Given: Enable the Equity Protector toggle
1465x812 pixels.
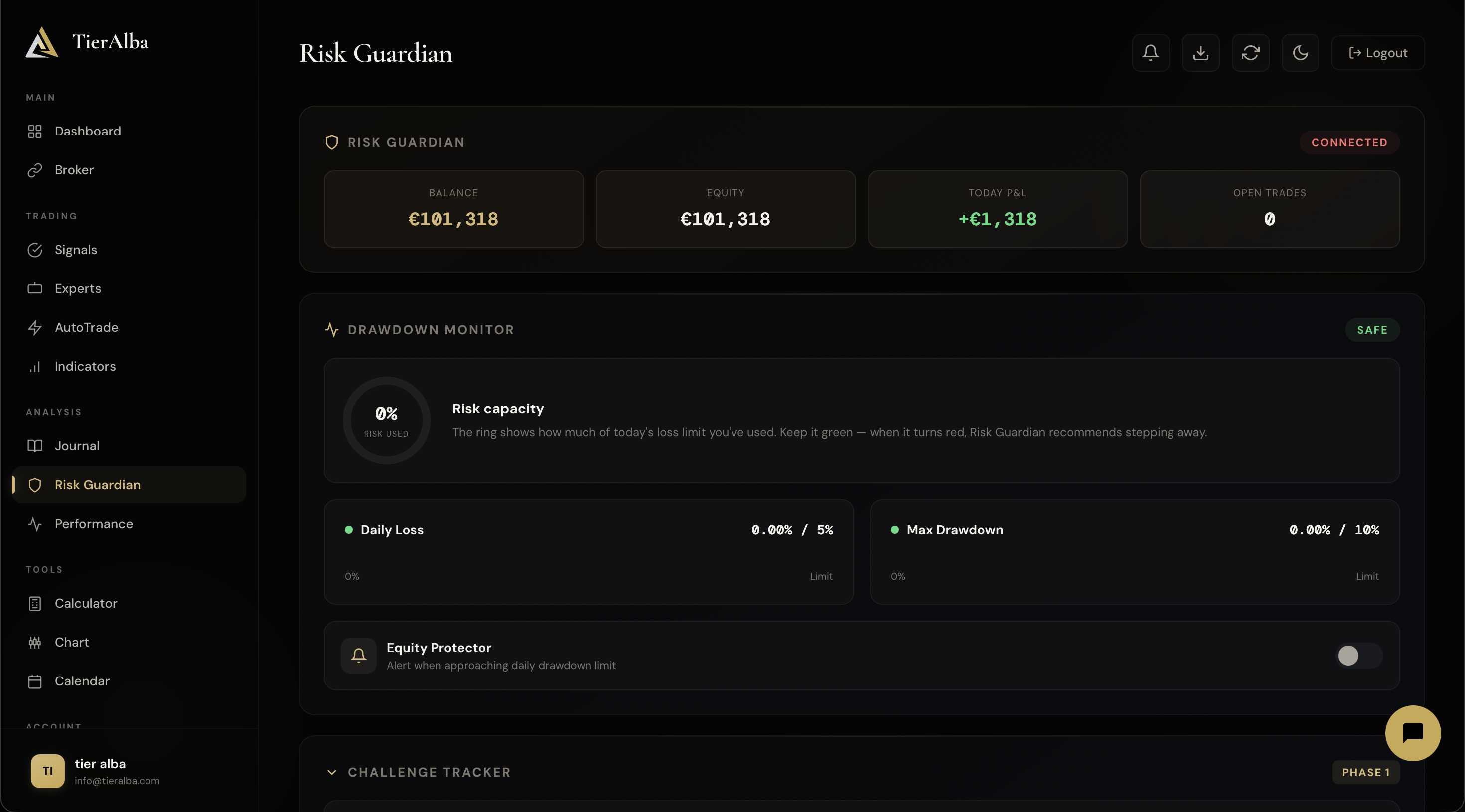Looking at the screenshot, I should tap(1359, 655).
